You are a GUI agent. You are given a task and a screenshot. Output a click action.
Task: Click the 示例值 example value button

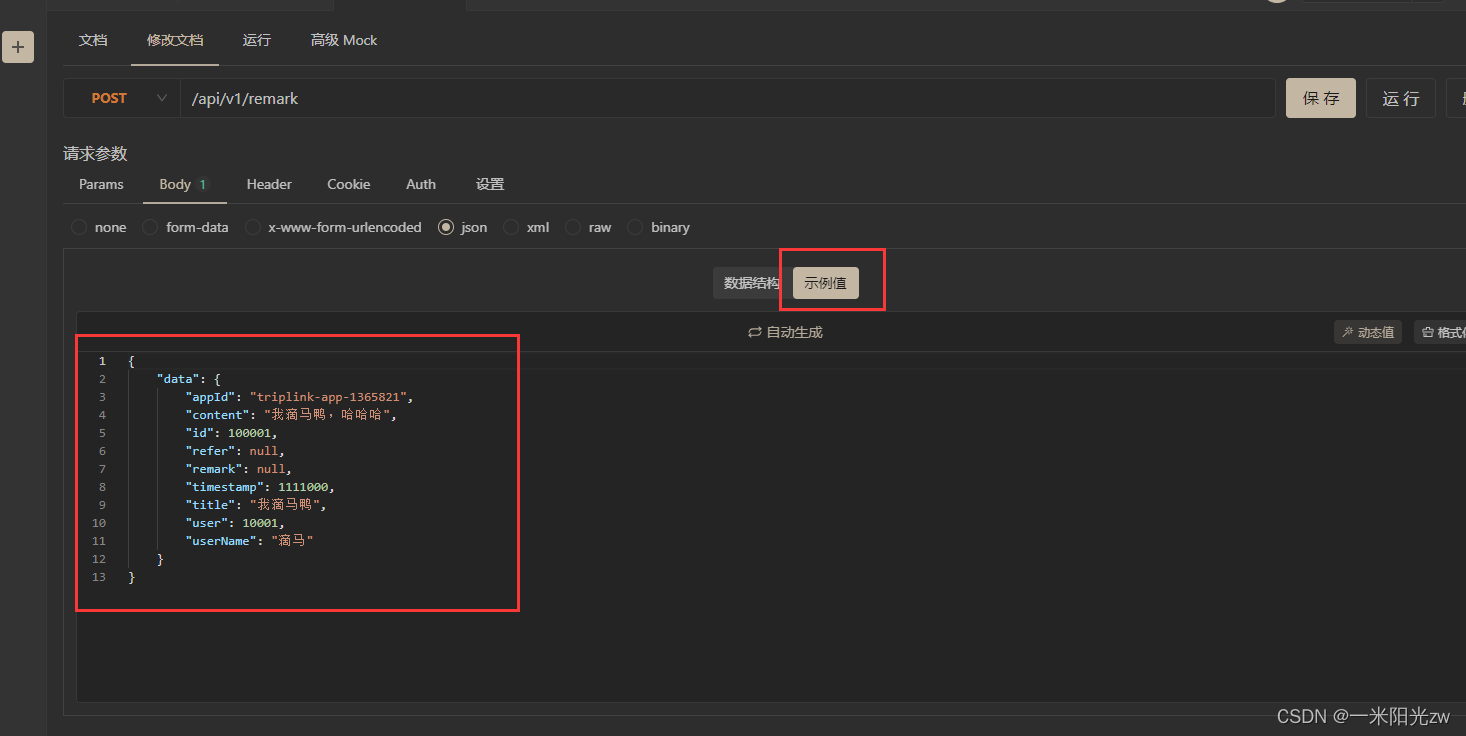coord(824,282)
